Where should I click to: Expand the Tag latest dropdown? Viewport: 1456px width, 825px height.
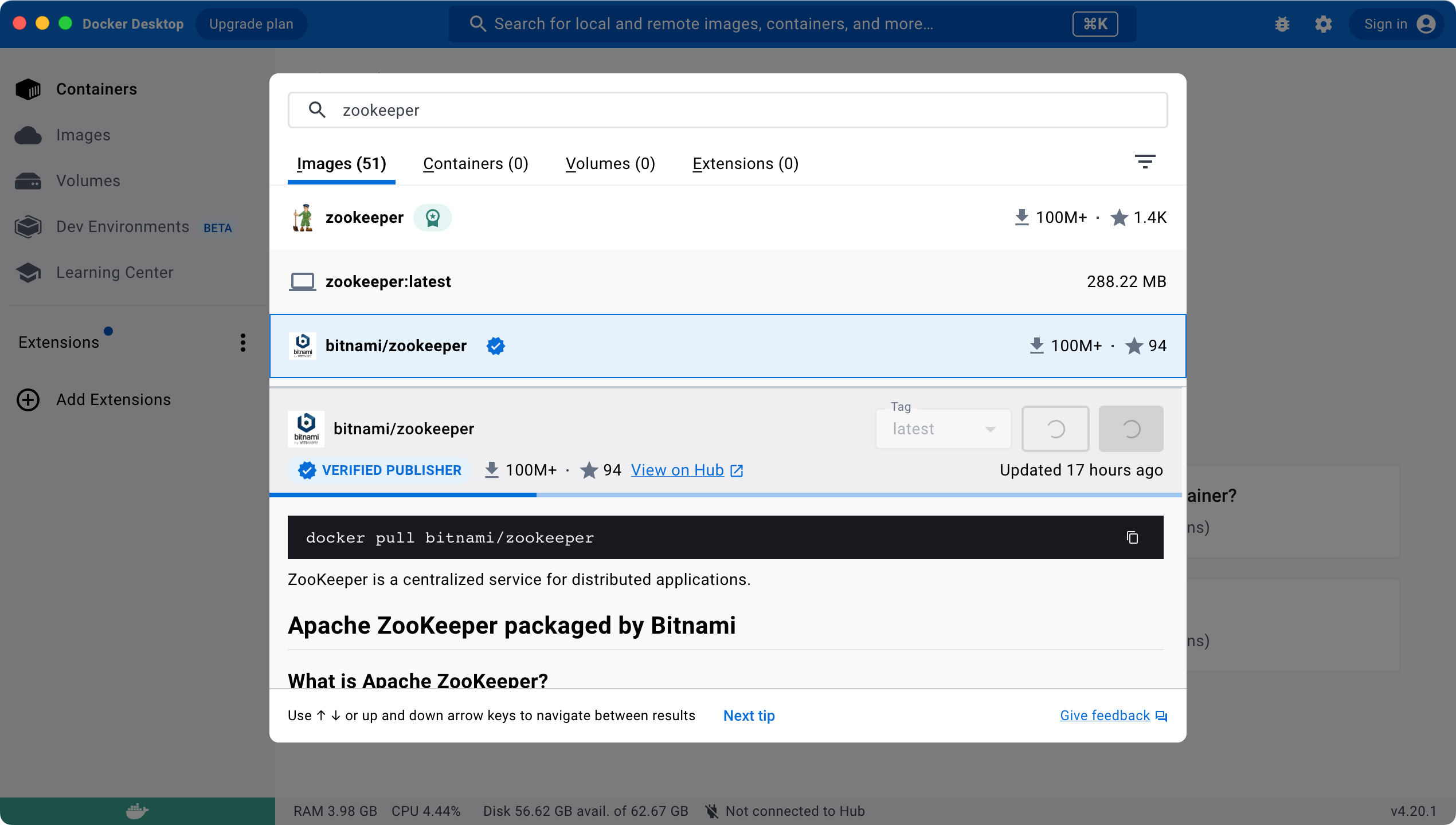click(943, 429)
